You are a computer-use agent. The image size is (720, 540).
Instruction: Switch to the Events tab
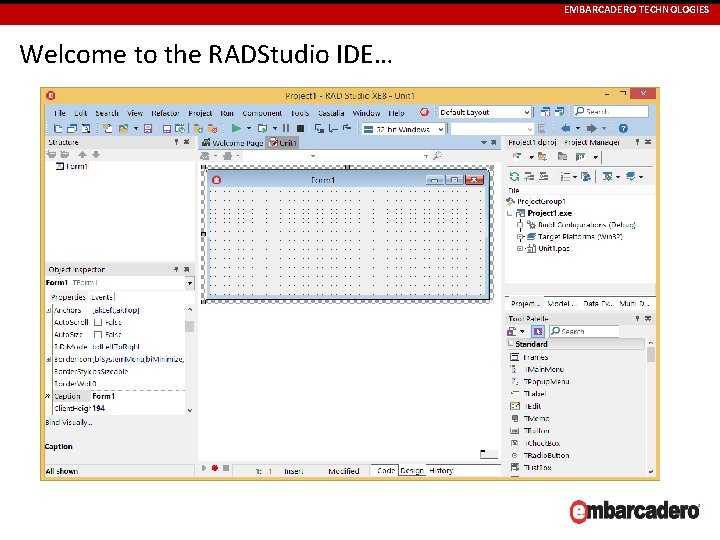click(x=102, y=297)
